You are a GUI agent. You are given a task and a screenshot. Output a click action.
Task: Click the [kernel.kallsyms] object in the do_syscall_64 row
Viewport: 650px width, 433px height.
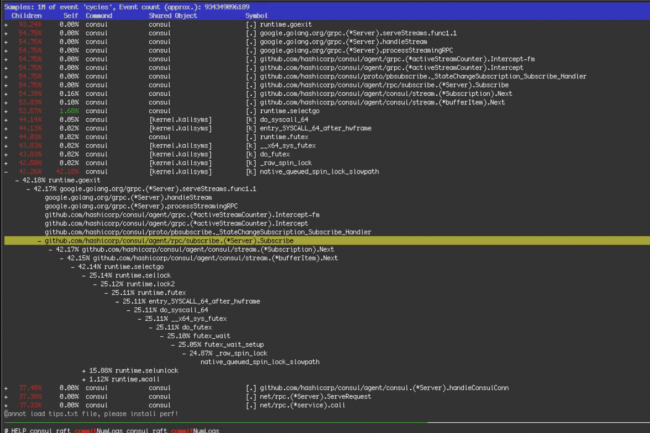click(x=180, y=120)
